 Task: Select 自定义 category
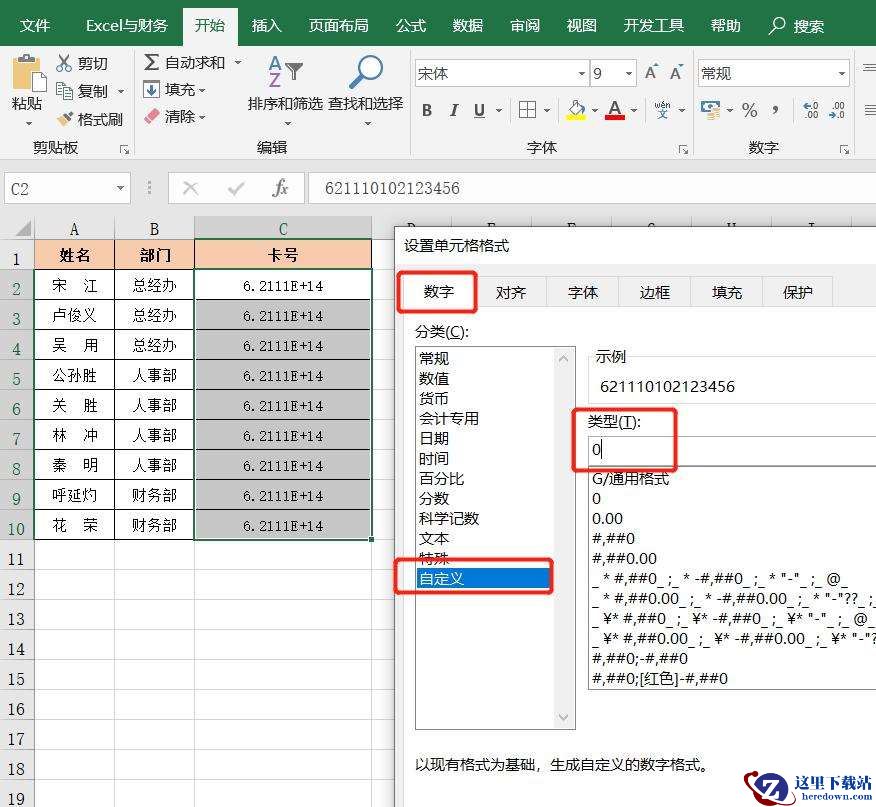click(484, 578)
